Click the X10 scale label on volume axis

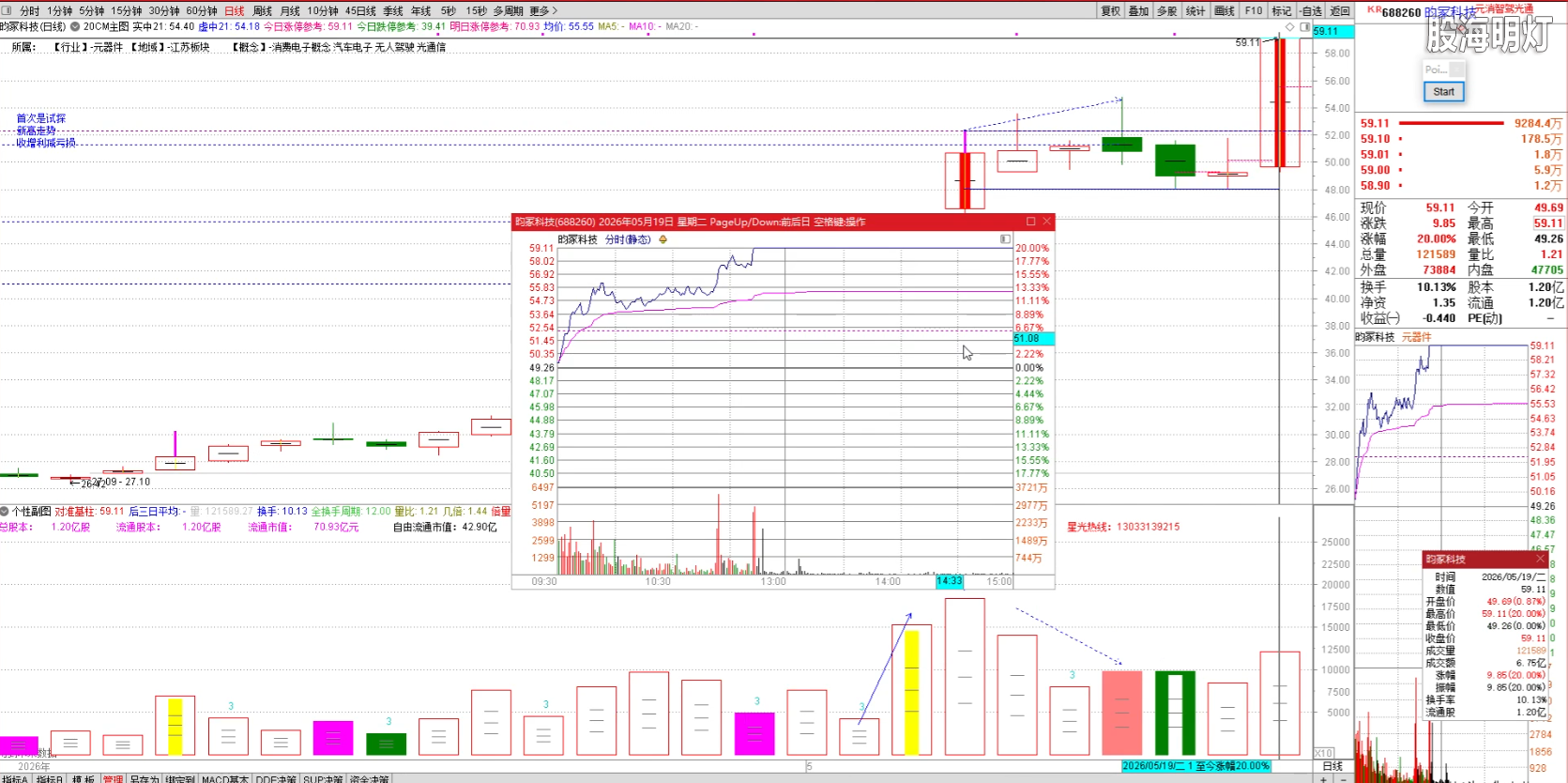tap(1323, 754)
